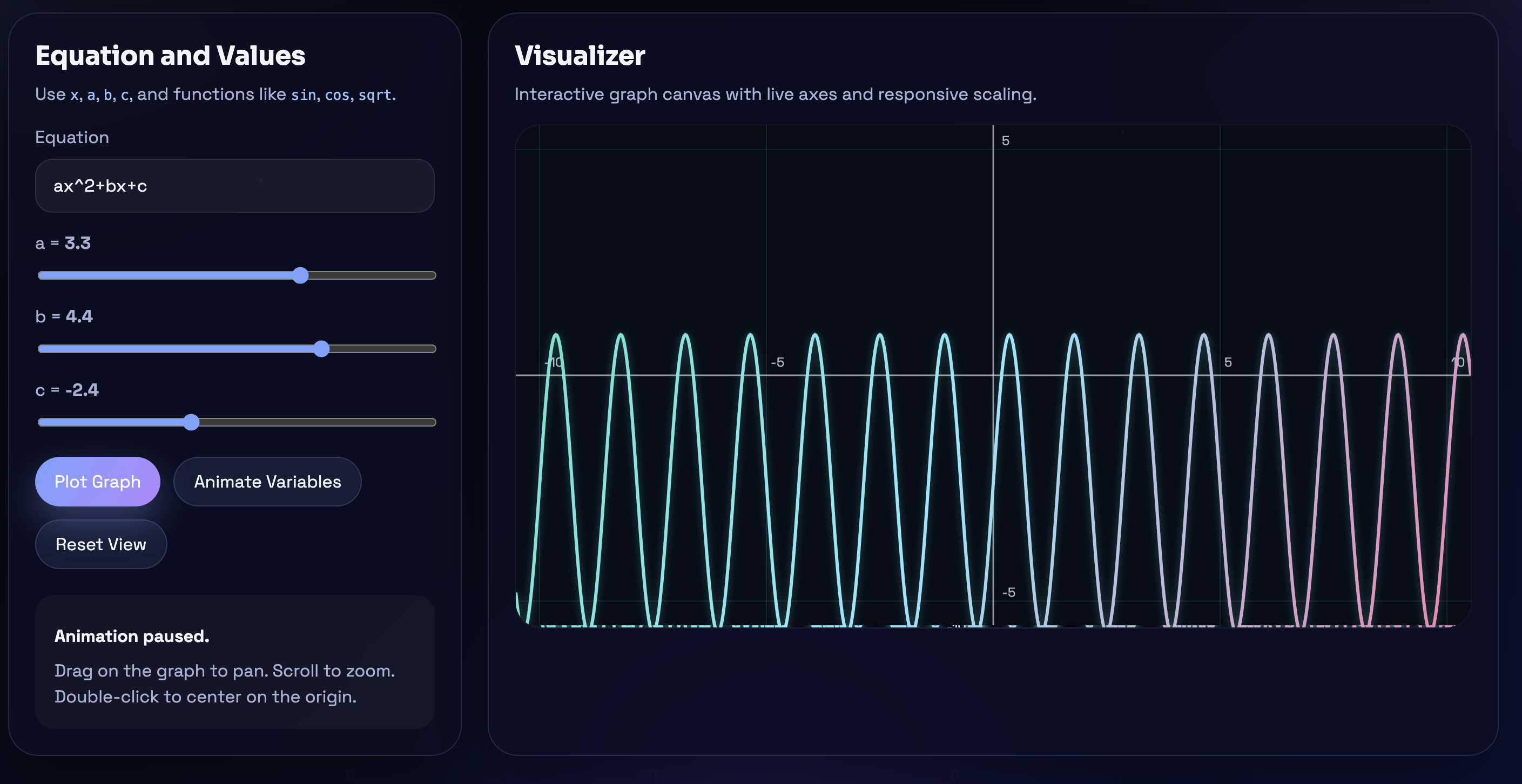The height and width of the screenshot is (784, 1522).
Task: Click the x-axis label -5 on graph
Action: [x=778, y=362]
